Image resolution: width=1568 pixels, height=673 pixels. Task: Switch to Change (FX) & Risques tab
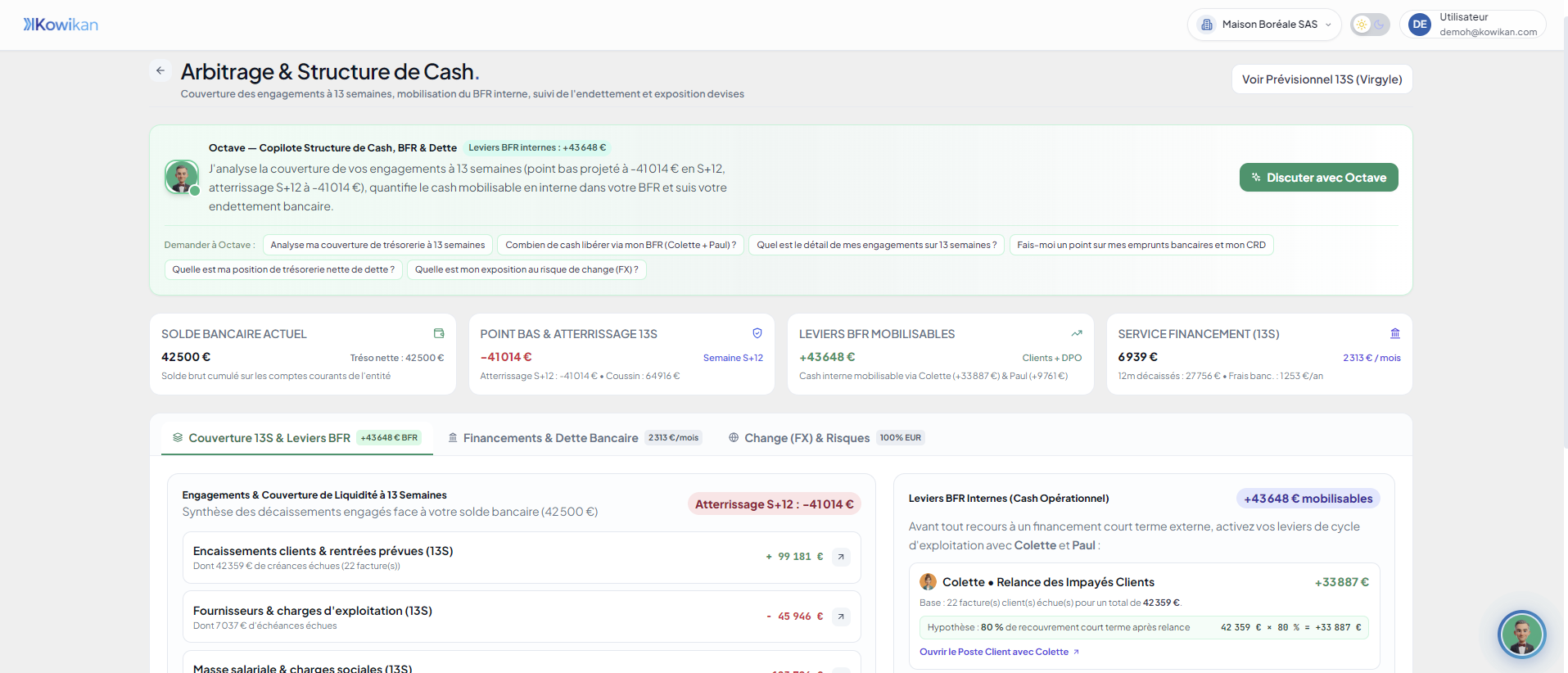click(x=826, y=438)
